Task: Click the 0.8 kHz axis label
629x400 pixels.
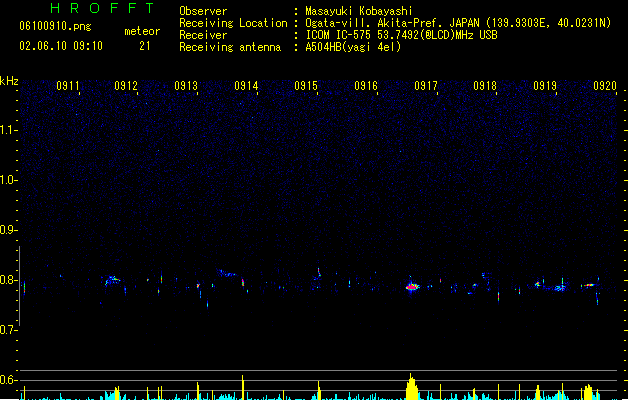Action: (8, 280)
